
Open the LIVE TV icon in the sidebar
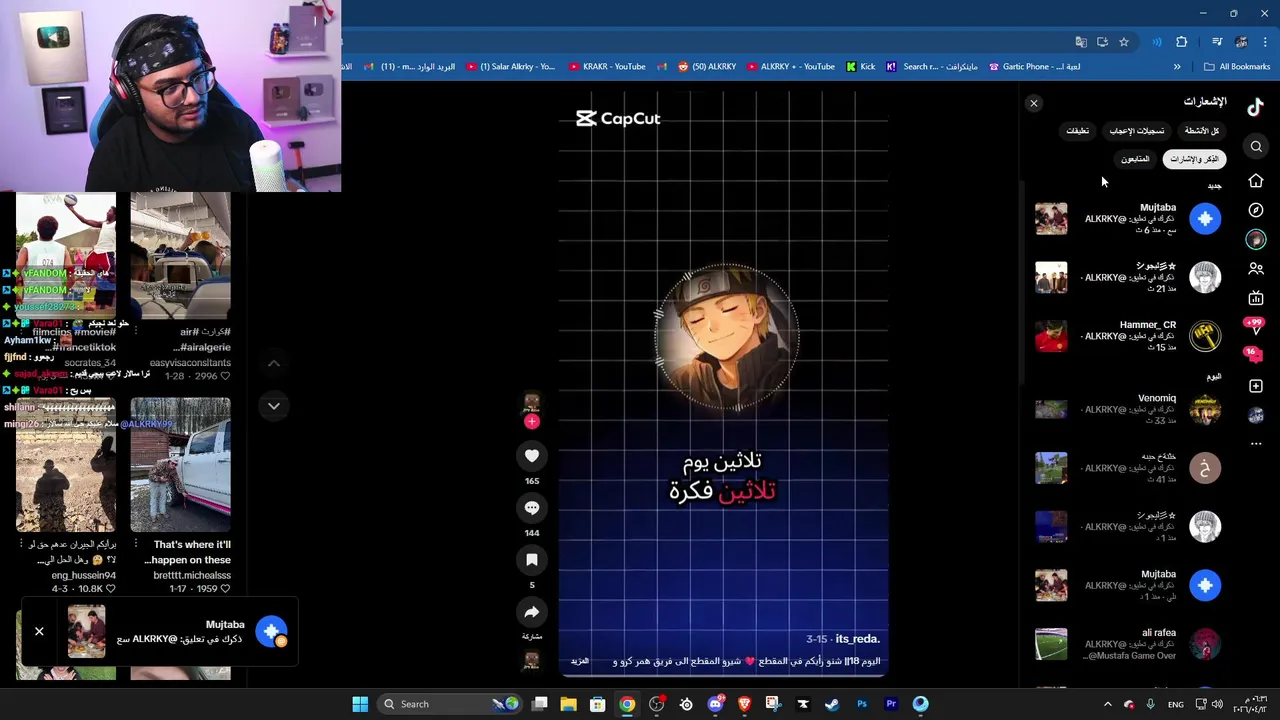(x=1256, y=298)
